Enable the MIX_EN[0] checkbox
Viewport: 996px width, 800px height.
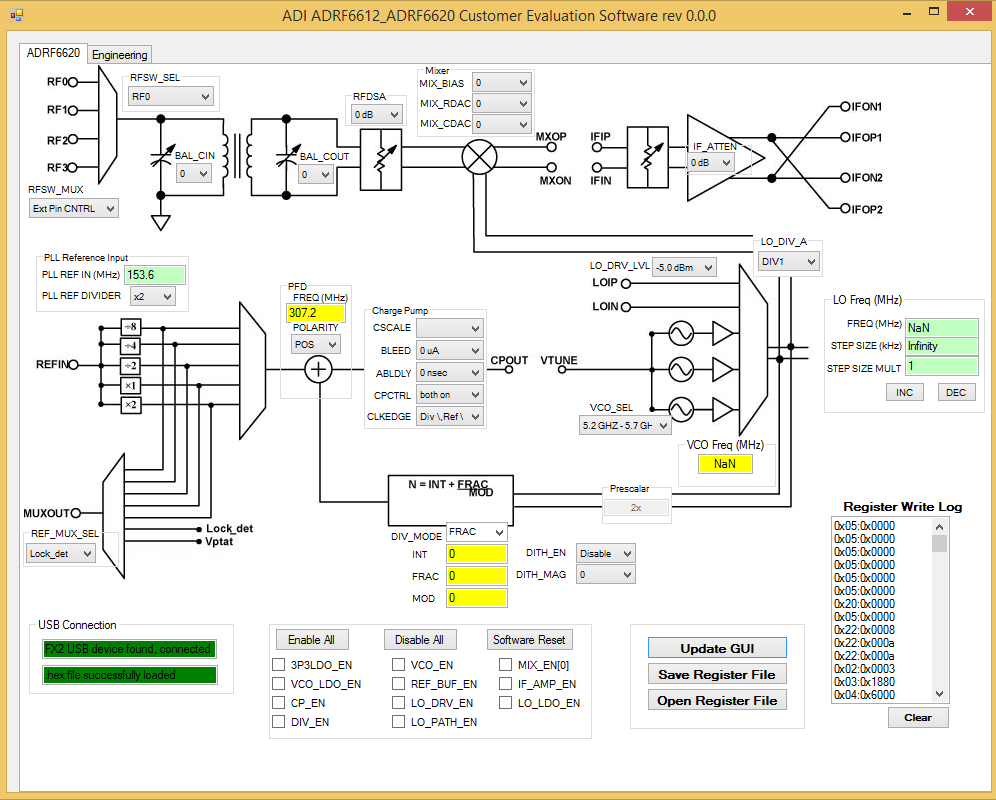pyautogui.click(x=506, y=665)
